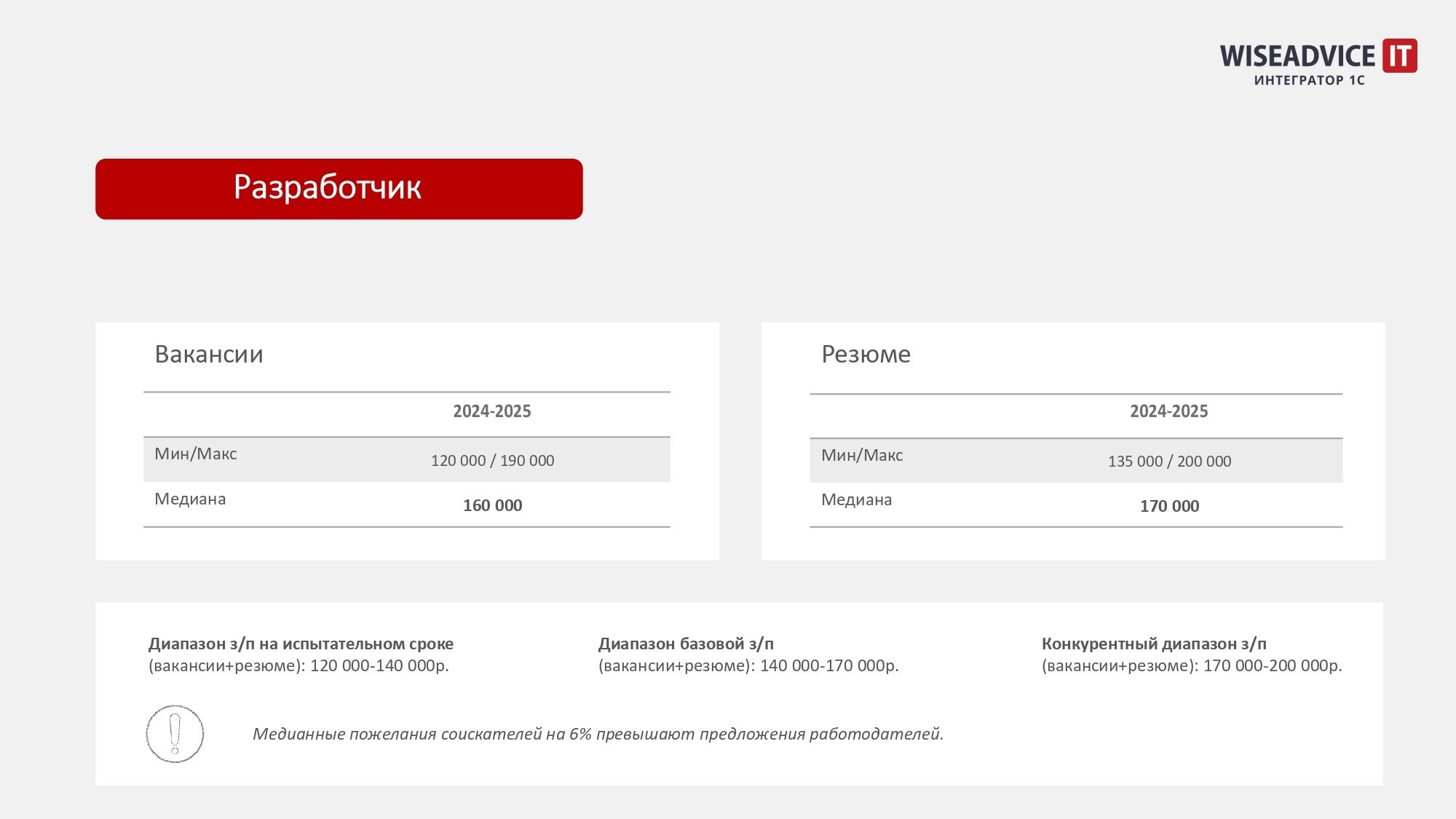
Task: Click the median value 170 000
Action: pos(1170,506)
